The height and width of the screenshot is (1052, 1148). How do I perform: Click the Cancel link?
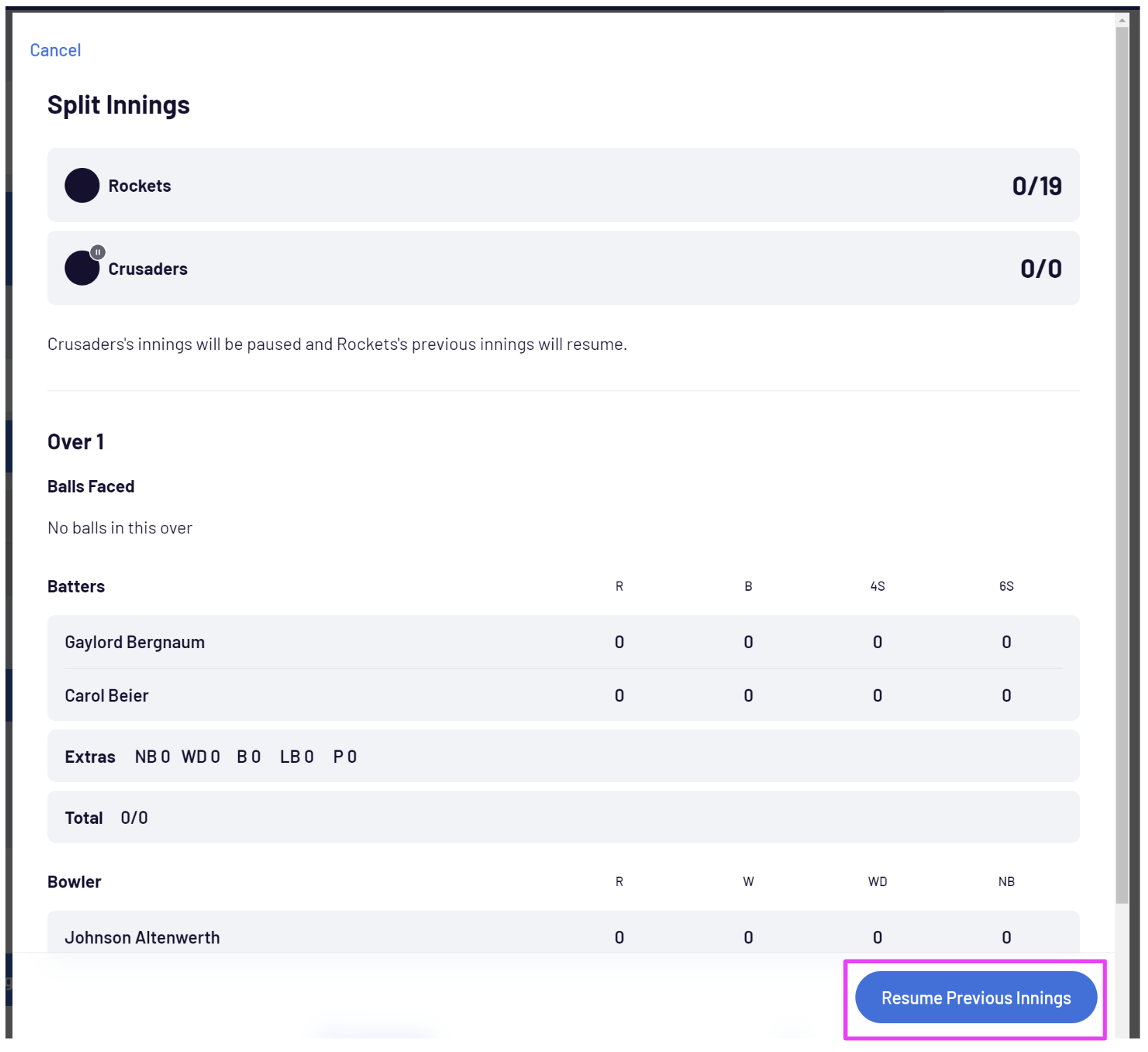click(x=55, y=50)
